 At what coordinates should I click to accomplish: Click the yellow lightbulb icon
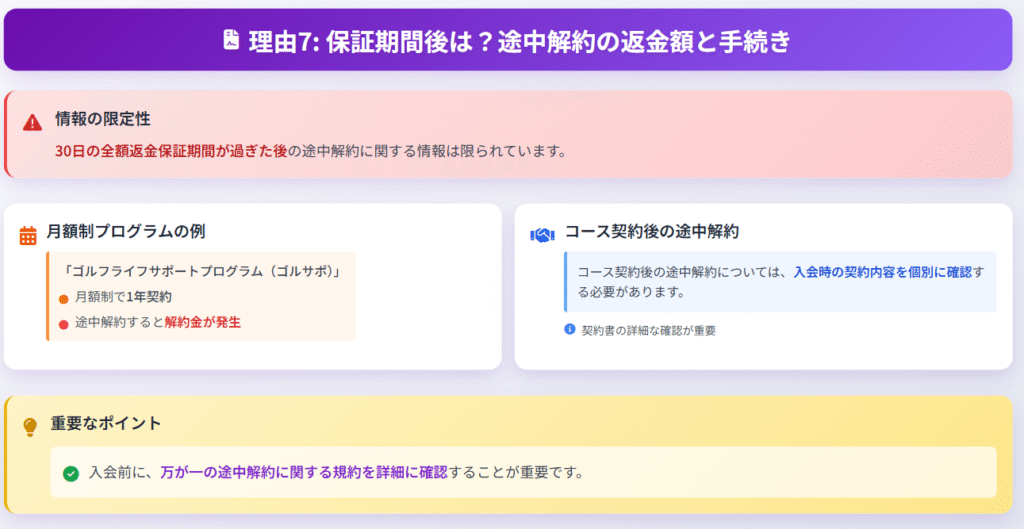[30, 426]
